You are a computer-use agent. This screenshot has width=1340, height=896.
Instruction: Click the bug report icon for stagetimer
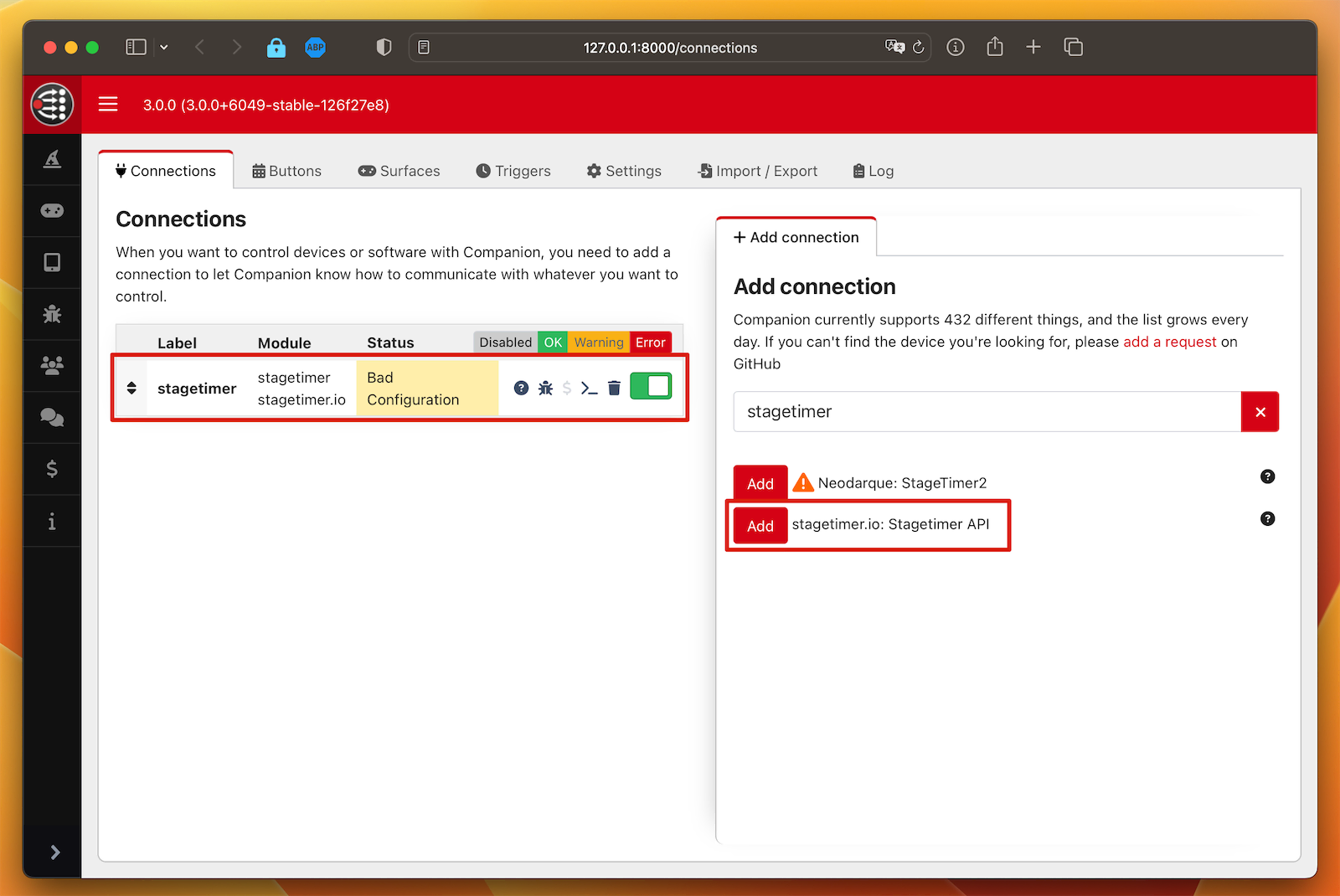(545, 388)
